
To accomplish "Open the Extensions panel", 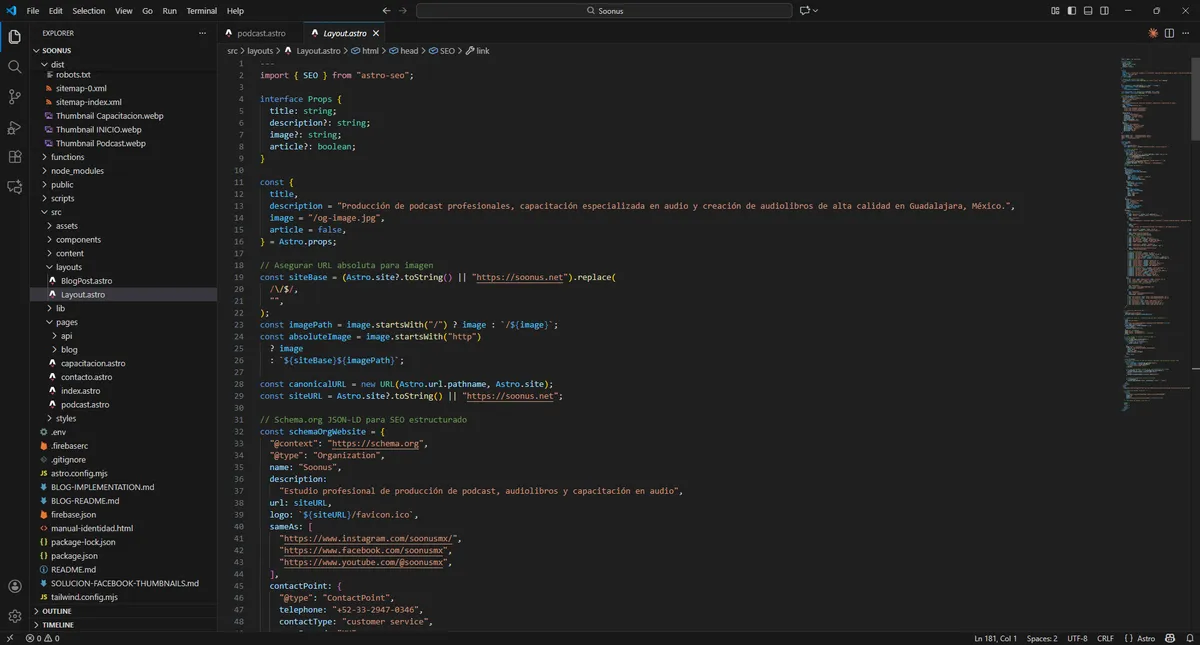I will point(14,157).
